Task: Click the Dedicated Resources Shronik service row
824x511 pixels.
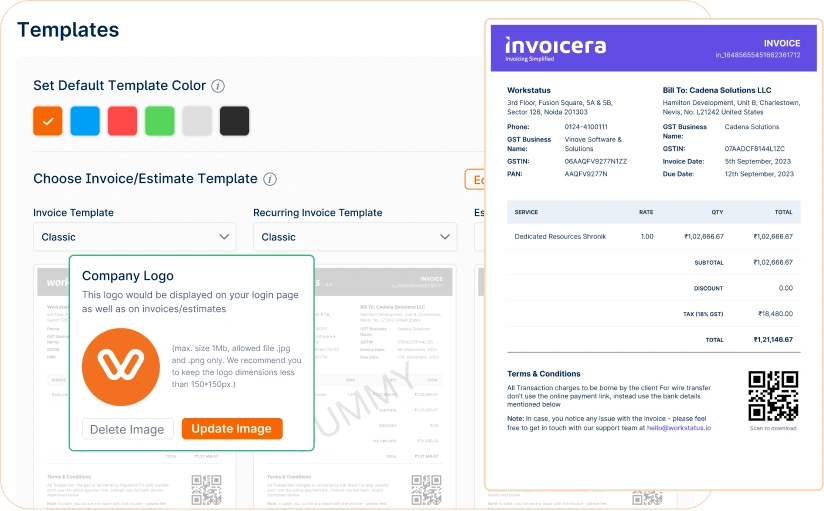Action: (654, 237)
